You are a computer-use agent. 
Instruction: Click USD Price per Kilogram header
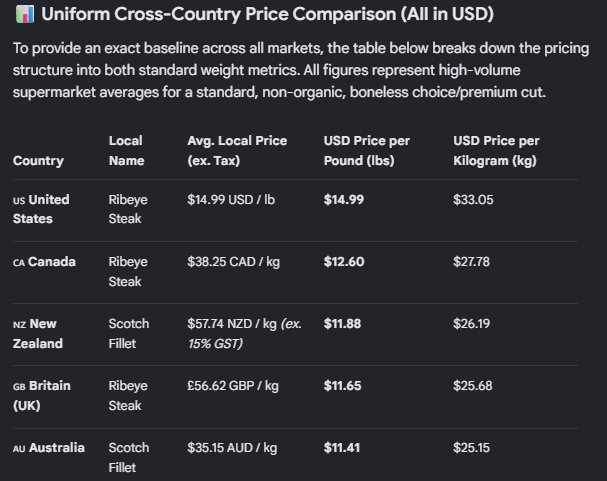[x=496, y=151]
